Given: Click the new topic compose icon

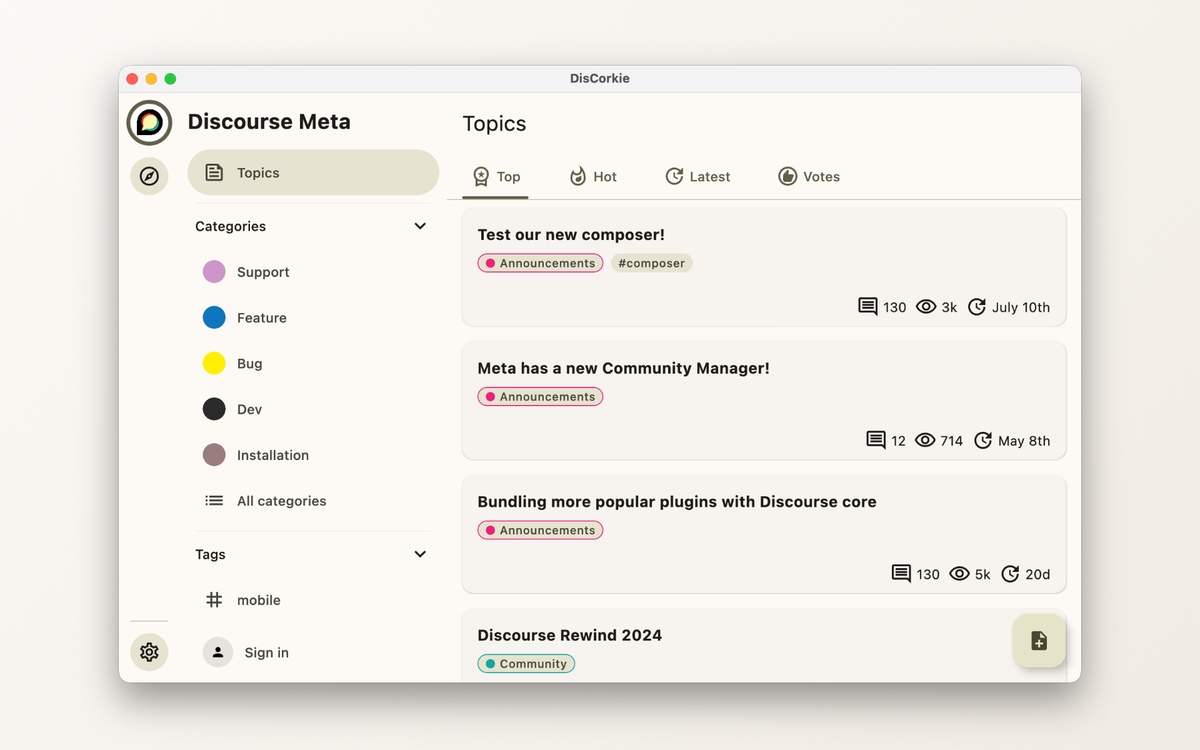Looking at the screenshot, I should tap(1039, 641).
